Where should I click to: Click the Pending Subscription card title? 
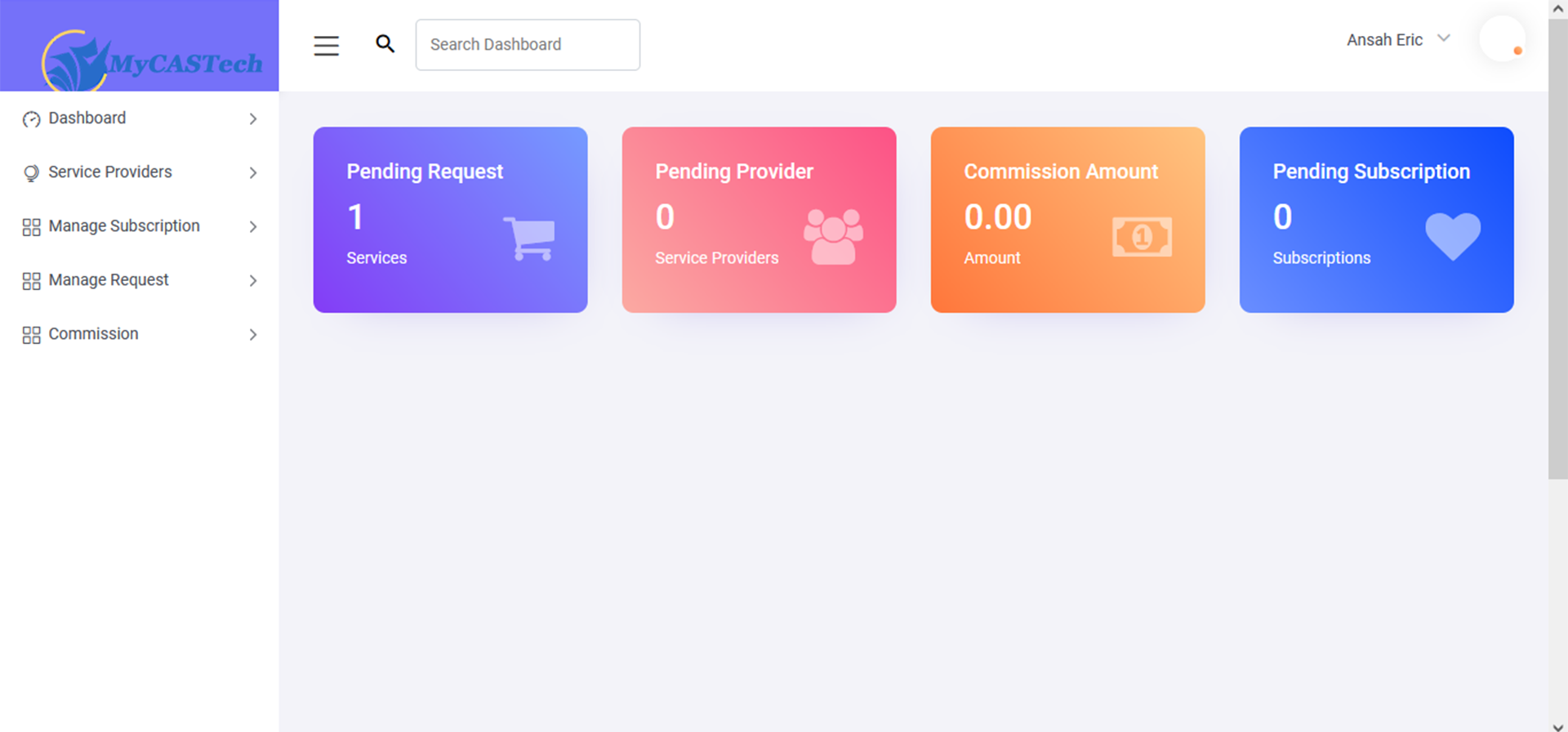(1371, 172)
